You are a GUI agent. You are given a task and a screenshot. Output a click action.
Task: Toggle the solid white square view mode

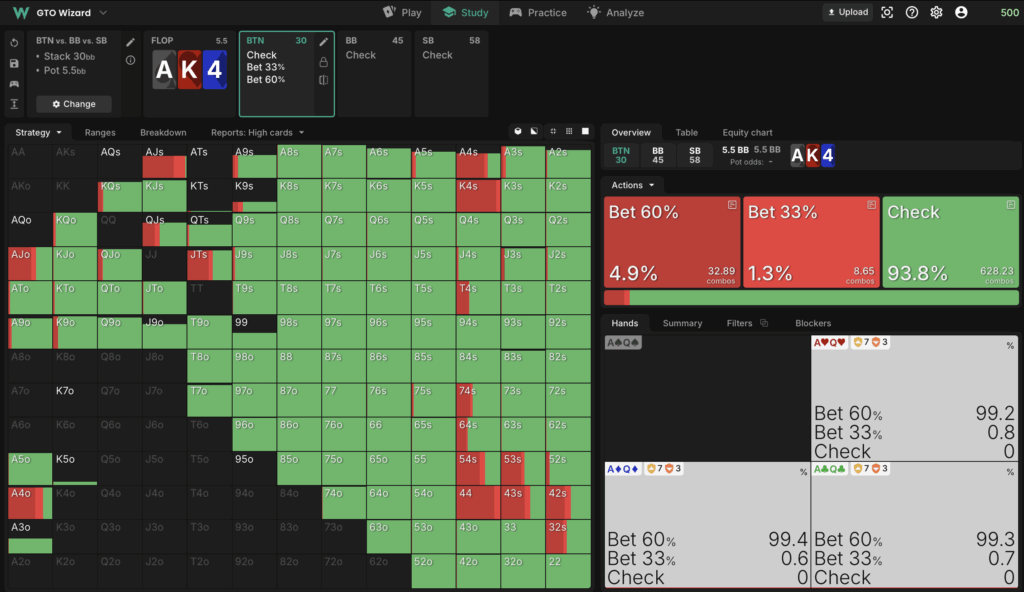(585, 131)
